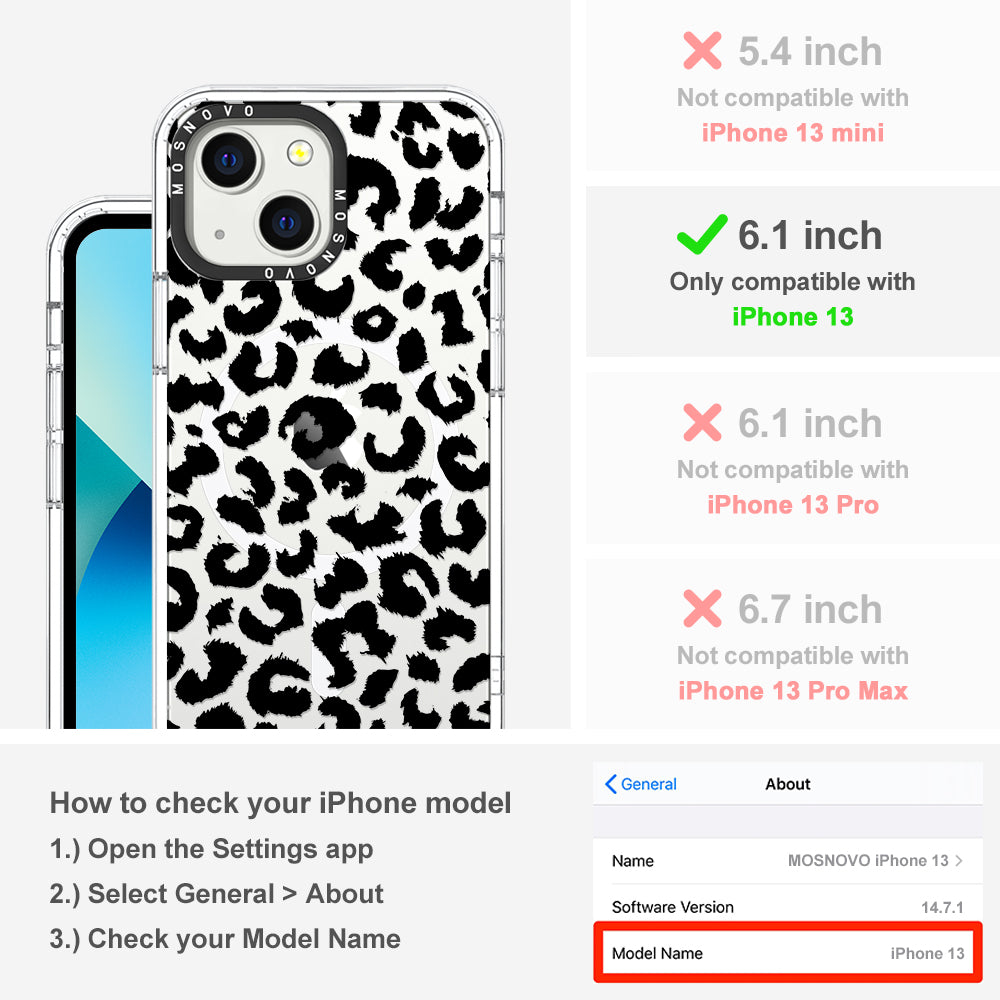Tap the About title in header
The height and width of the screenshot is (1000, 1000).
pyautogui.click(x=788, y=784)
